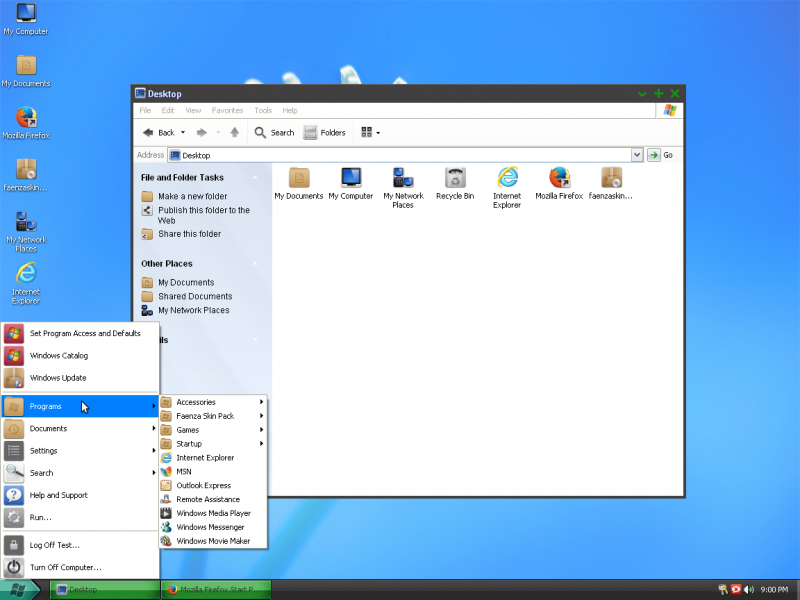Expand the Startup submenu
The image size is (800, 600).
pyautogui.click(x=213, y=444)
